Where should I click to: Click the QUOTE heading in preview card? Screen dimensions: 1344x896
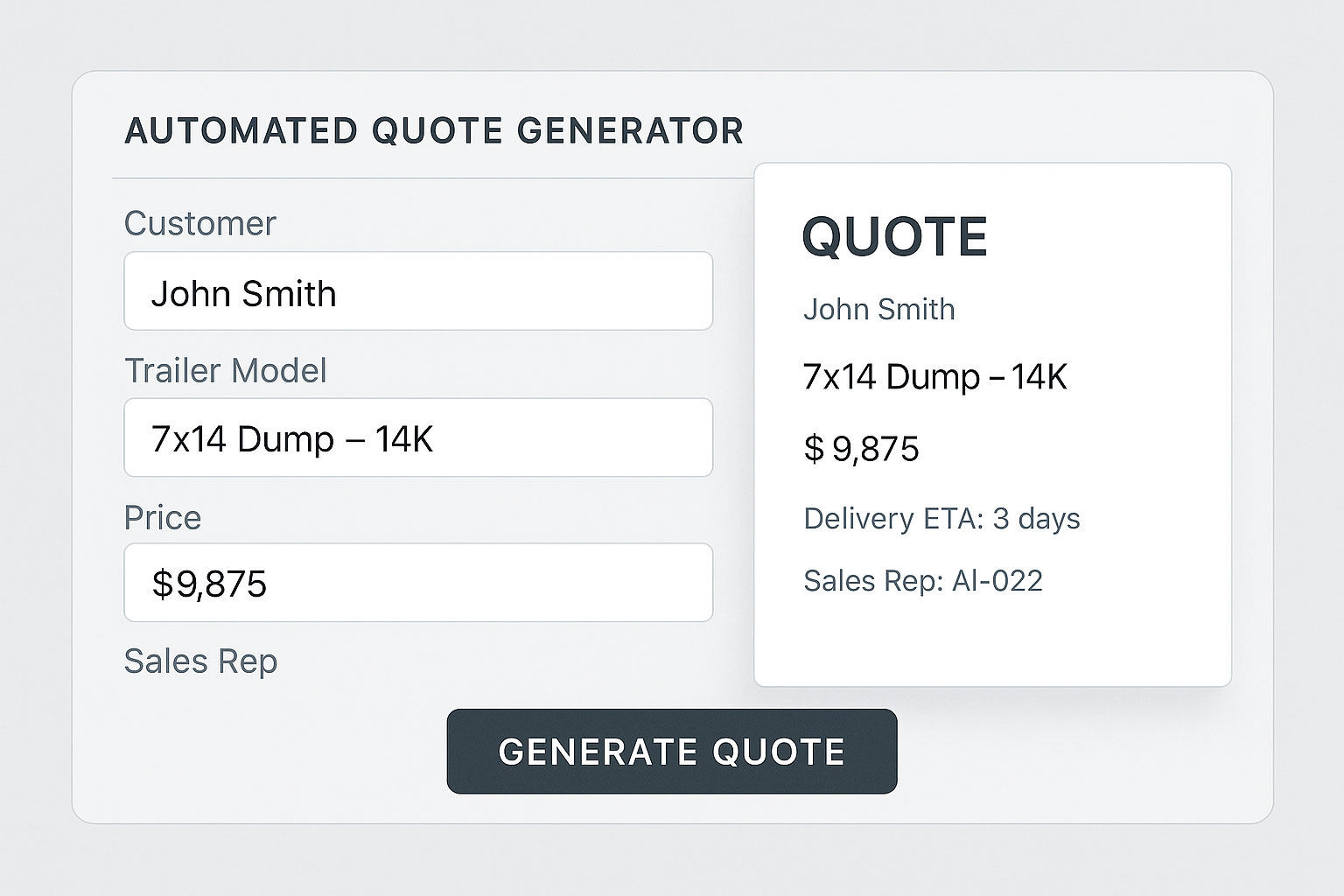tap(894, 236)
